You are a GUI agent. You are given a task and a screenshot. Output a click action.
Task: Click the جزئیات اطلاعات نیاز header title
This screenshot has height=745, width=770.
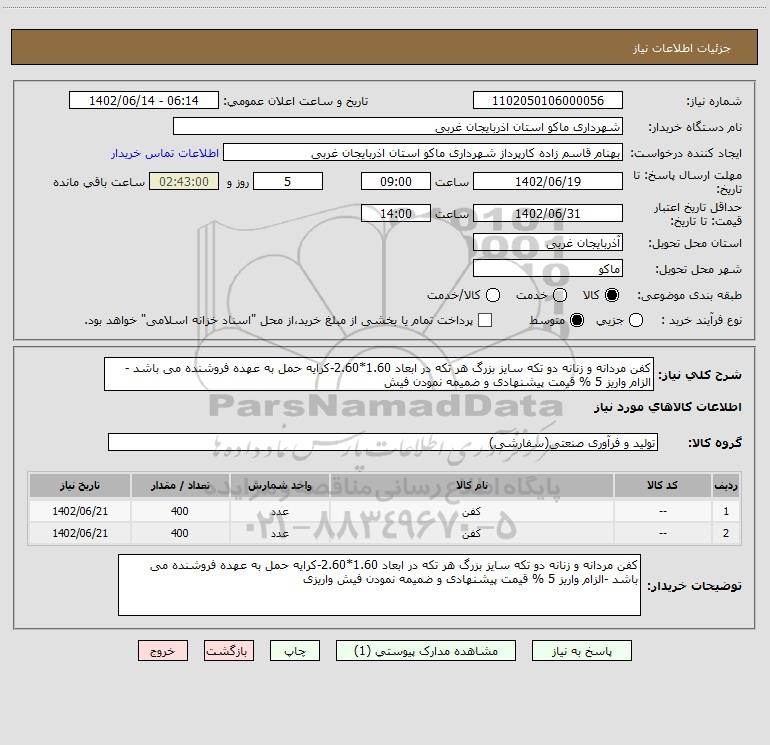(682, 48)
